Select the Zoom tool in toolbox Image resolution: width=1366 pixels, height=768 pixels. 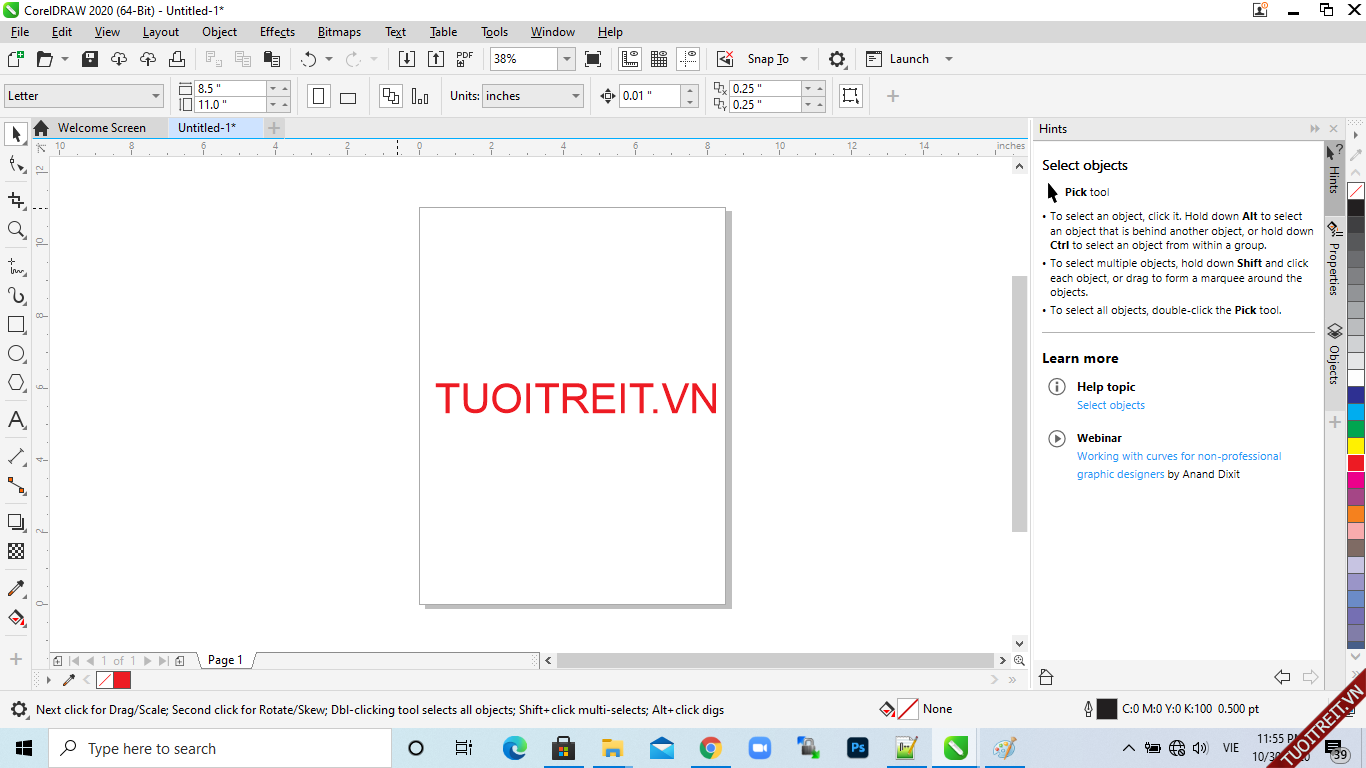[16, 230]
